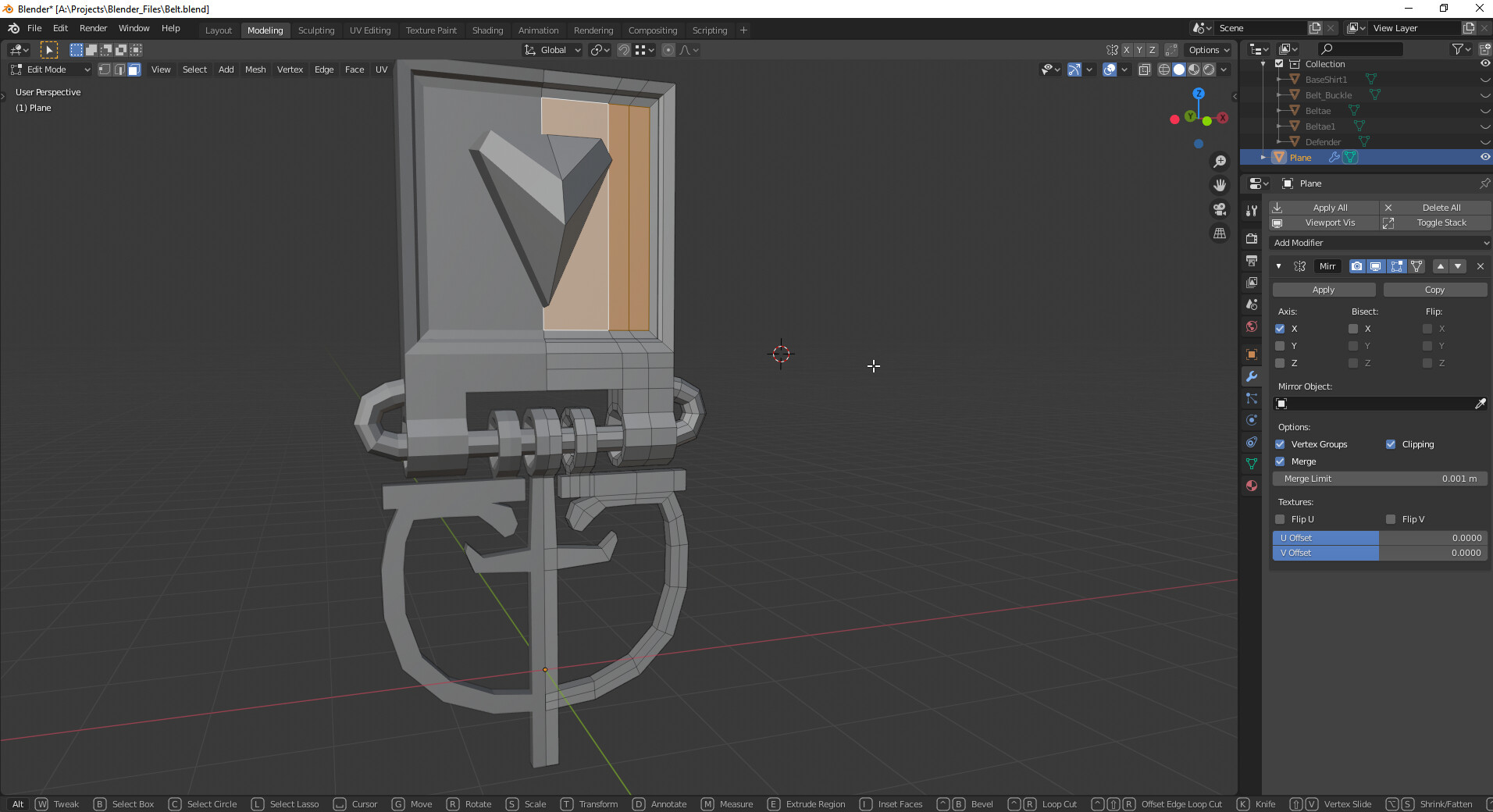The image size is (1493, 812).
Task: Toggle X-ray view icon in header
Action: tap(1144, 69)
